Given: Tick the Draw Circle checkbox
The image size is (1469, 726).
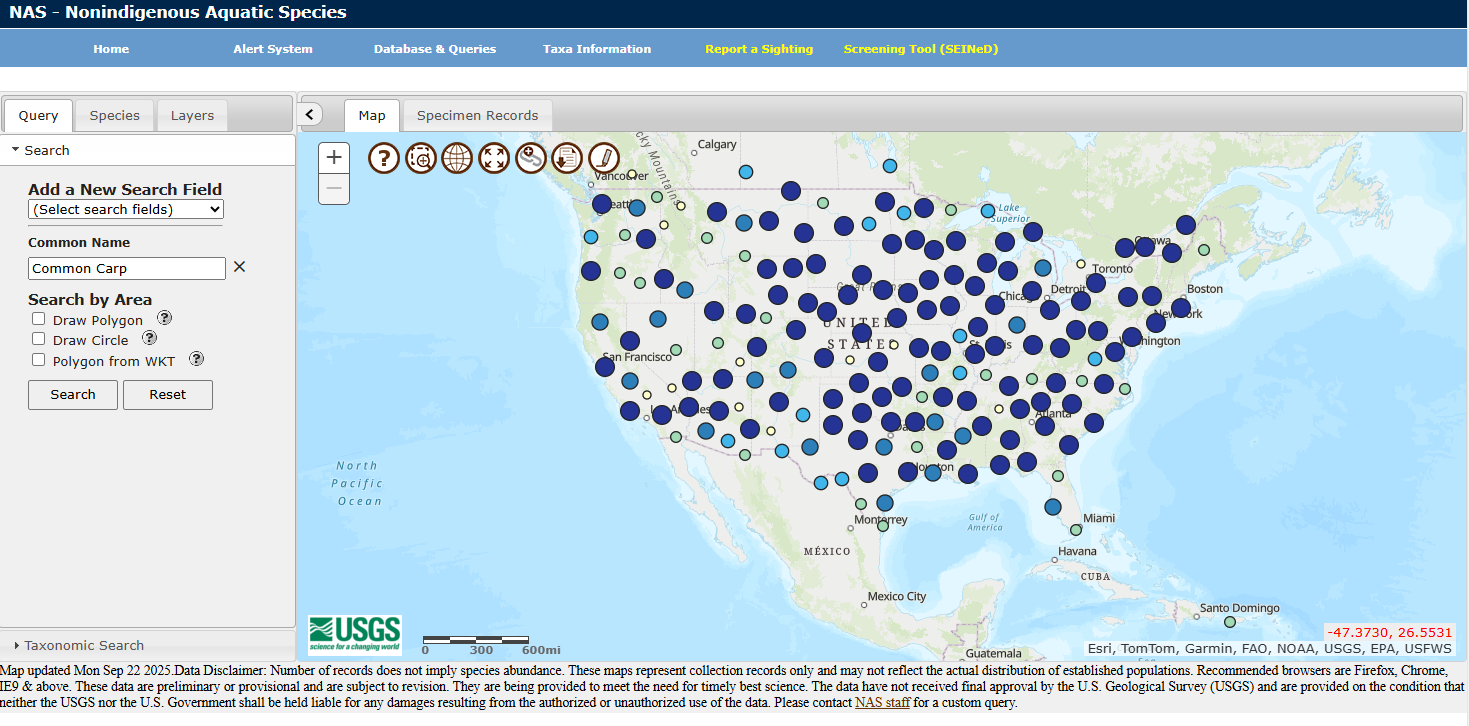Looking at the screenshot, I should 39,339.
